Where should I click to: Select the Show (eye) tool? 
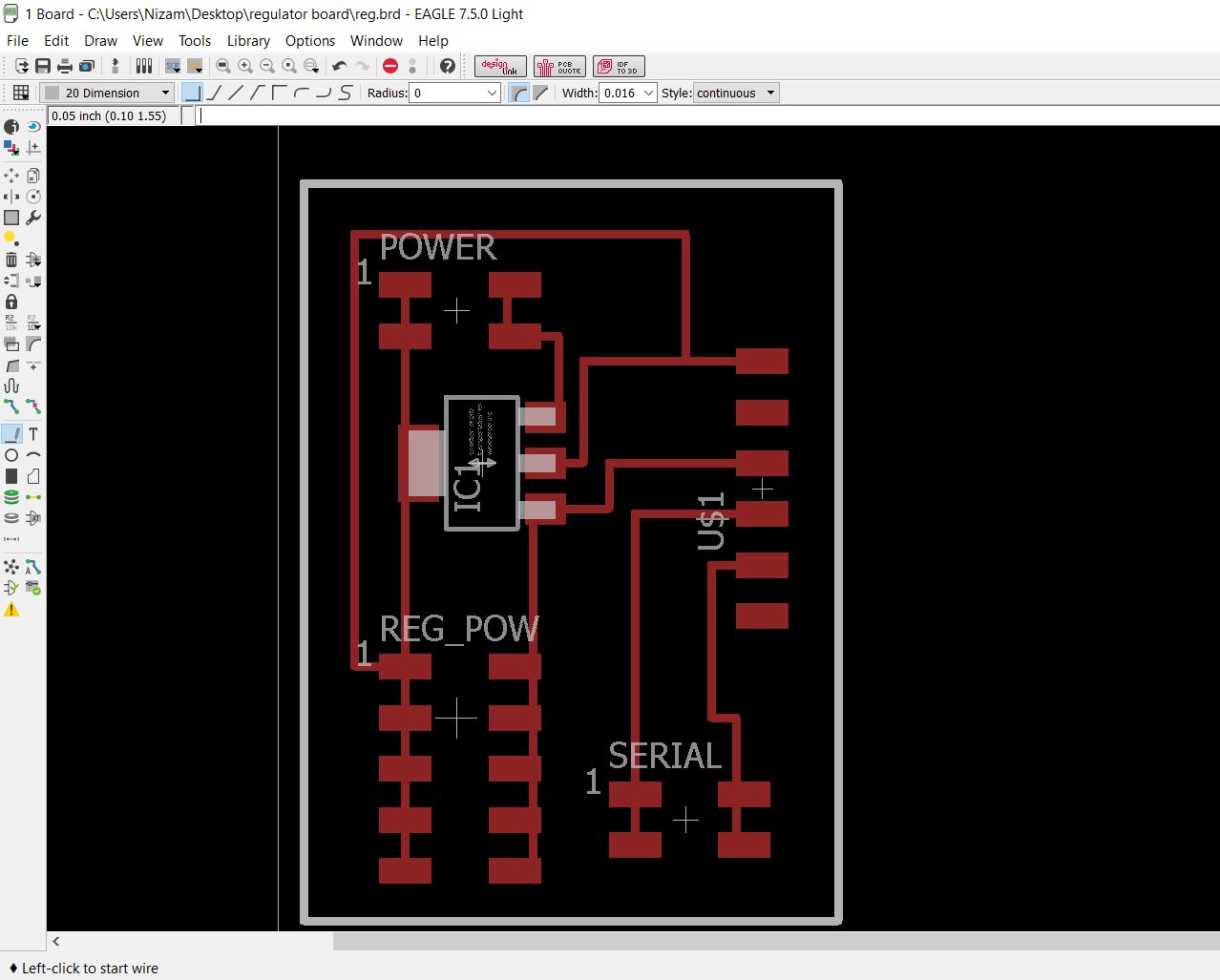click(33, 127)
